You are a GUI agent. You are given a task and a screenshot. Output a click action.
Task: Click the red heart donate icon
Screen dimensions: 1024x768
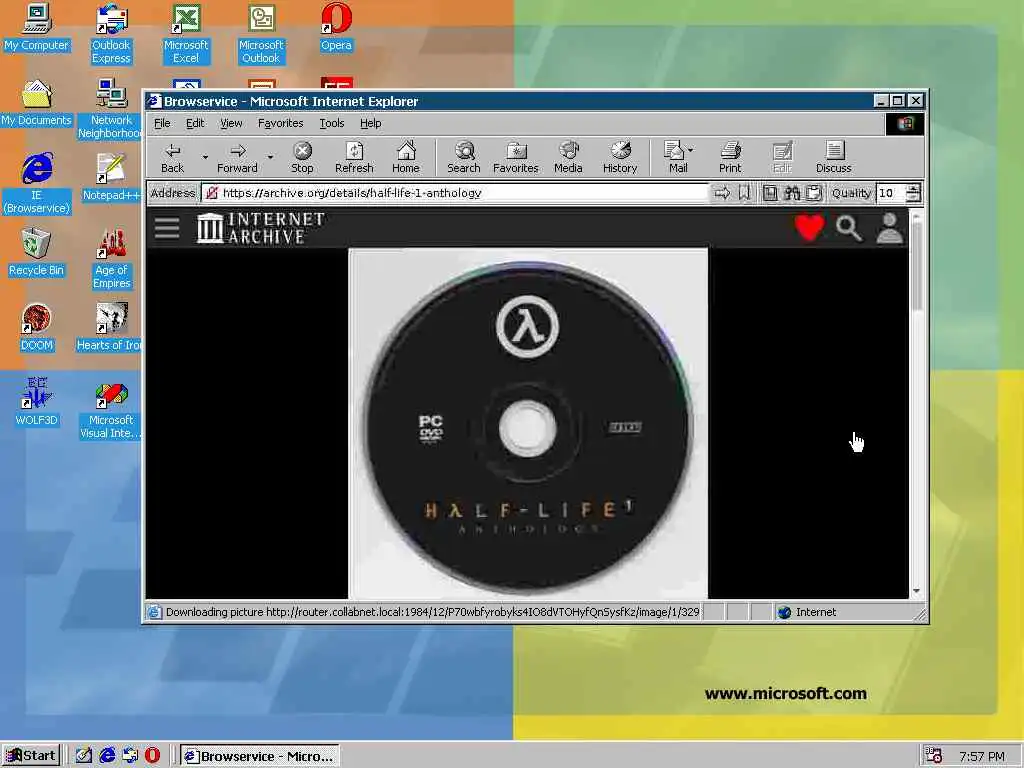tap(809, 228)
